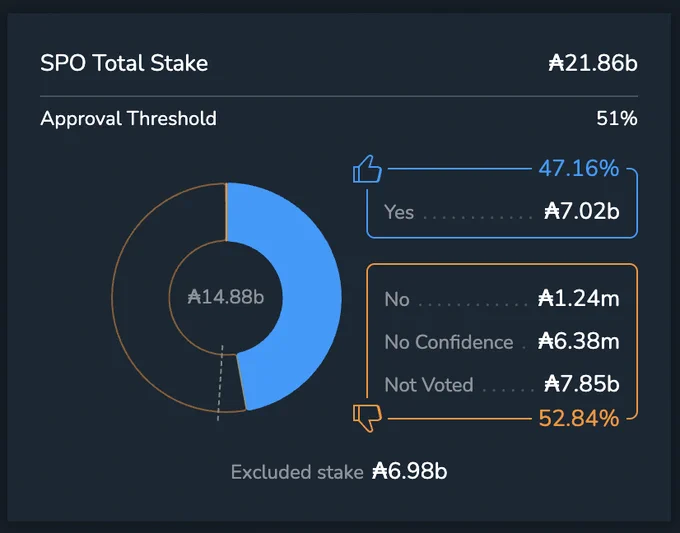Click the SPO Total Stake heading
680x533 pixels.
click(124, 63)
